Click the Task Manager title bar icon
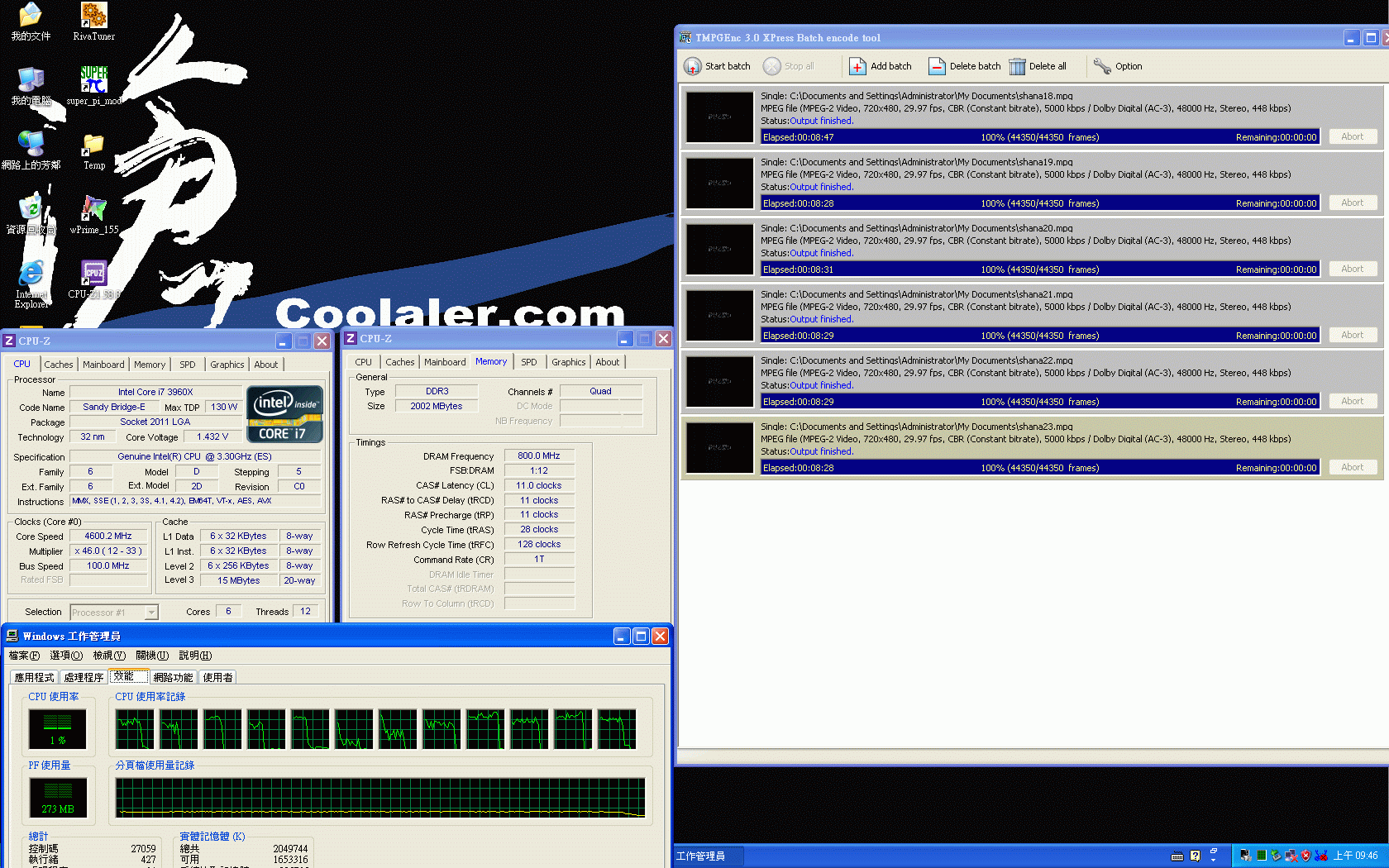 click(x=12, y=636)
